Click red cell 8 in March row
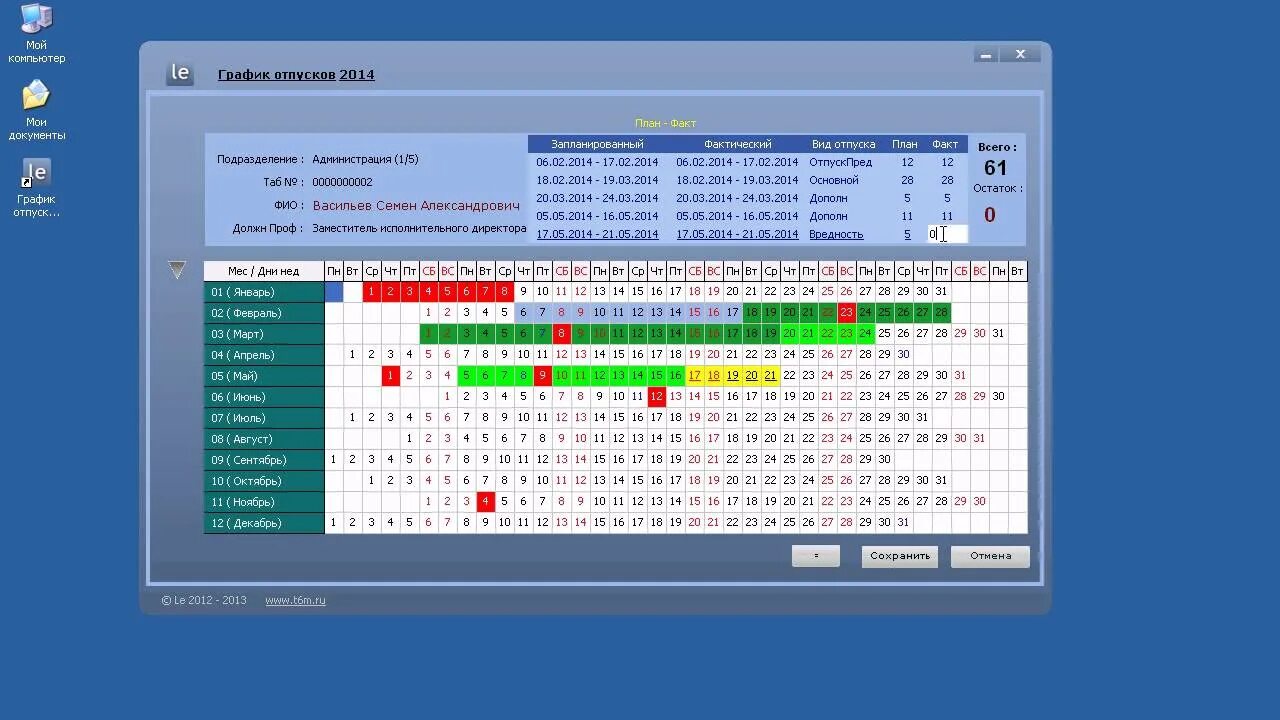This screenshot has height=720, width=1280. (561, 334)
